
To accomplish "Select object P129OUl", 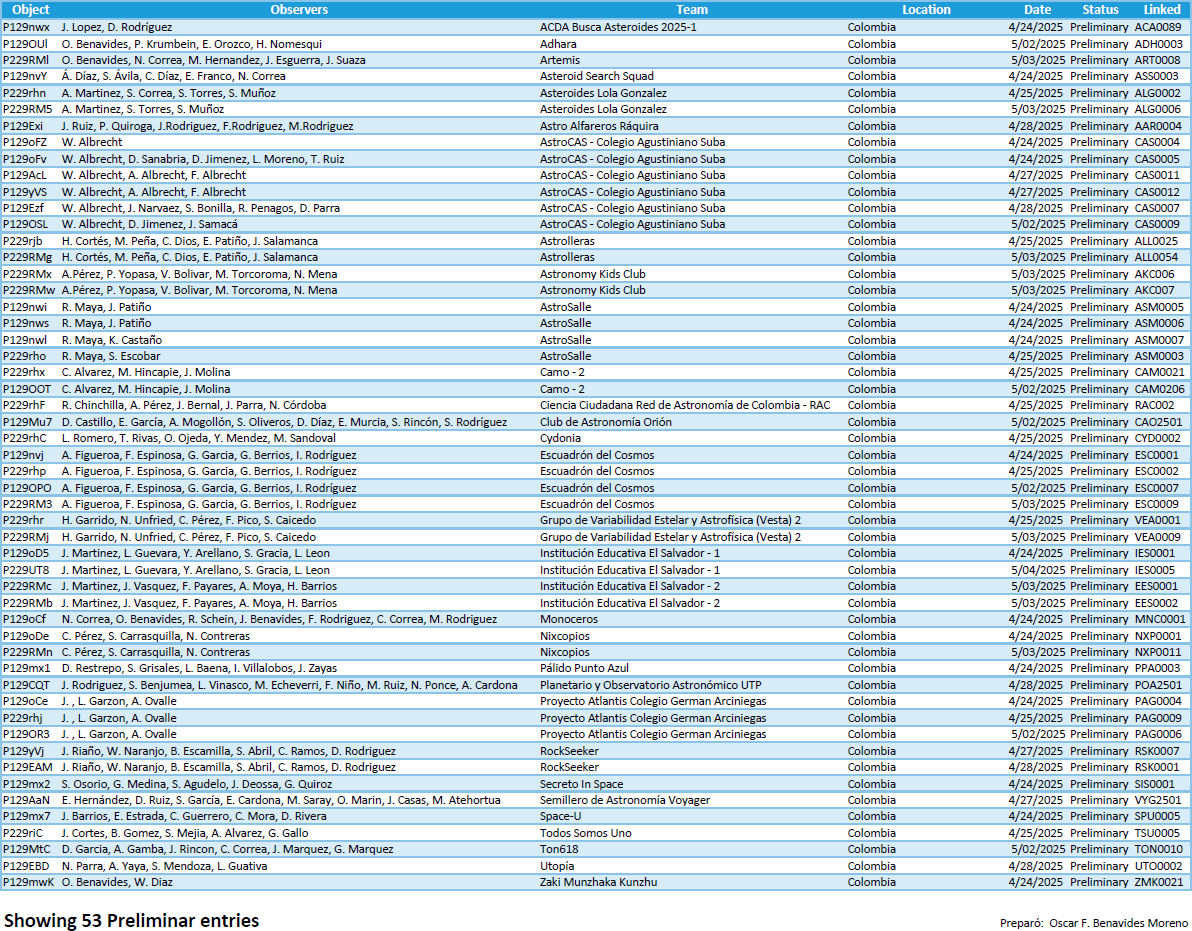I will point(25,44).
